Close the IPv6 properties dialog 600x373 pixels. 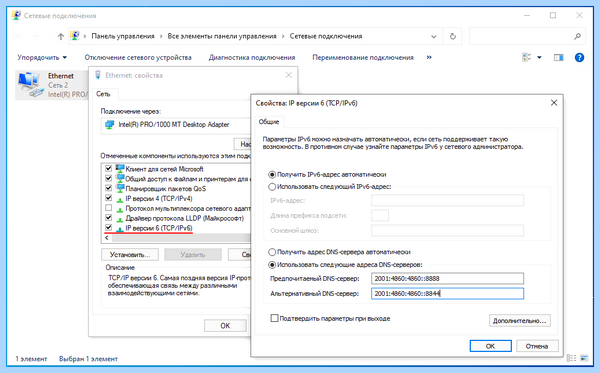pos(554,103)
